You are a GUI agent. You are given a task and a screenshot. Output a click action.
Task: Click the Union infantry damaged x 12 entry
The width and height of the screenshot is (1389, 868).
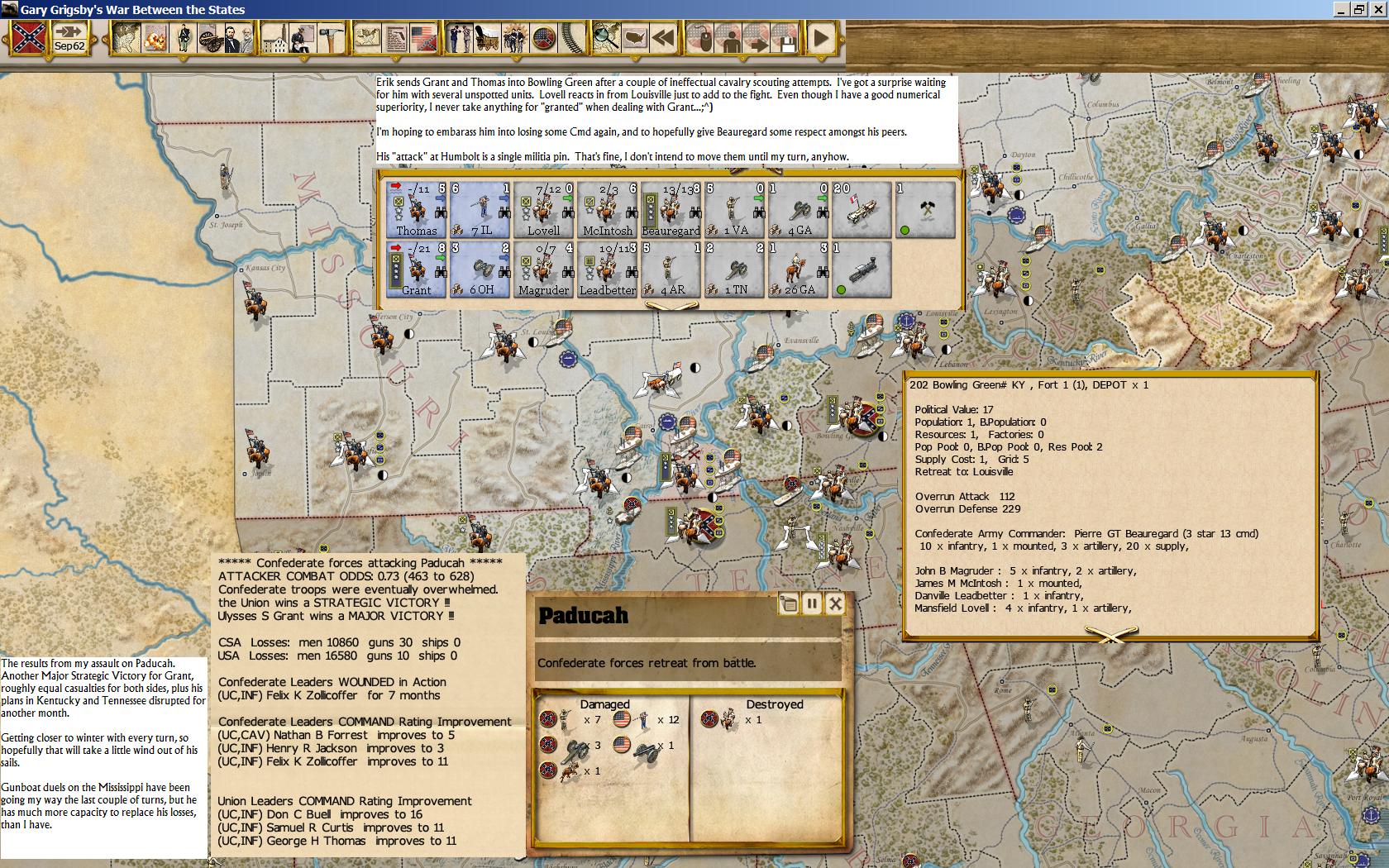pyautogui.click(x=646, y=720)
